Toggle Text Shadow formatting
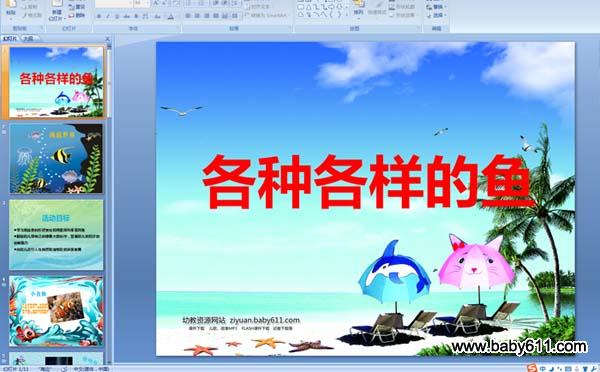Viewport: 600px width, 372px height. coord(136,16)
